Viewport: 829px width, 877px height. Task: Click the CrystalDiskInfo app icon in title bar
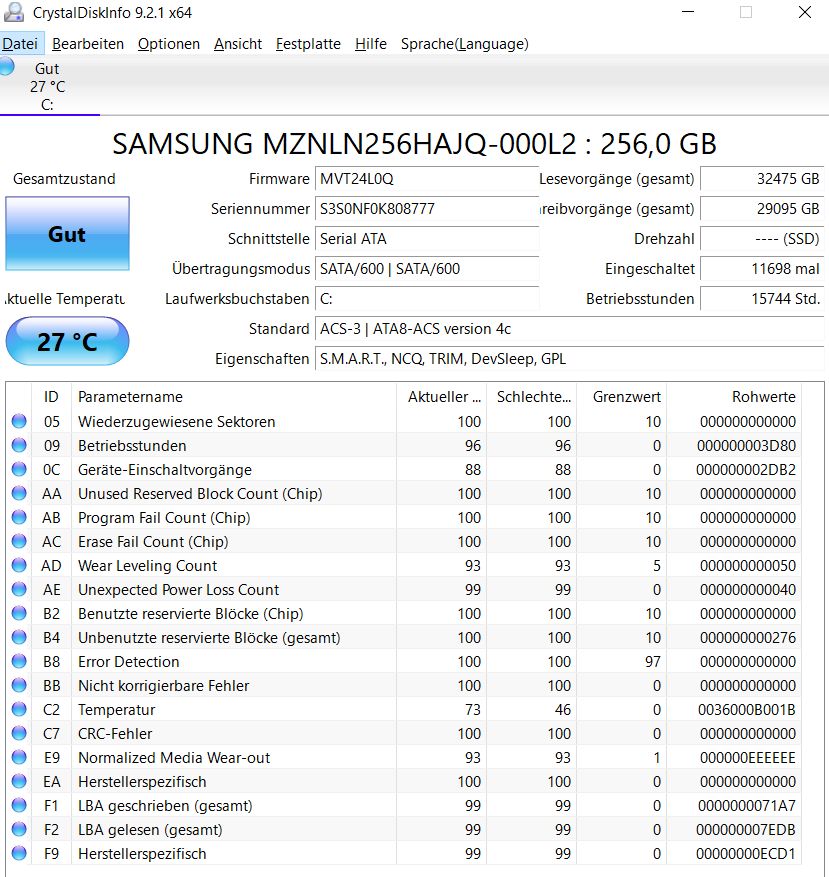tap(13, 12)
